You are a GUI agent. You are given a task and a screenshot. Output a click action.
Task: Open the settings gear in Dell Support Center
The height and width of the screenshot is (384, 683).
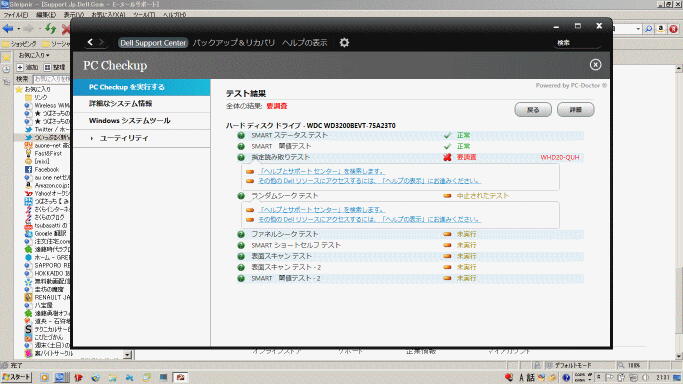point(344,43)
